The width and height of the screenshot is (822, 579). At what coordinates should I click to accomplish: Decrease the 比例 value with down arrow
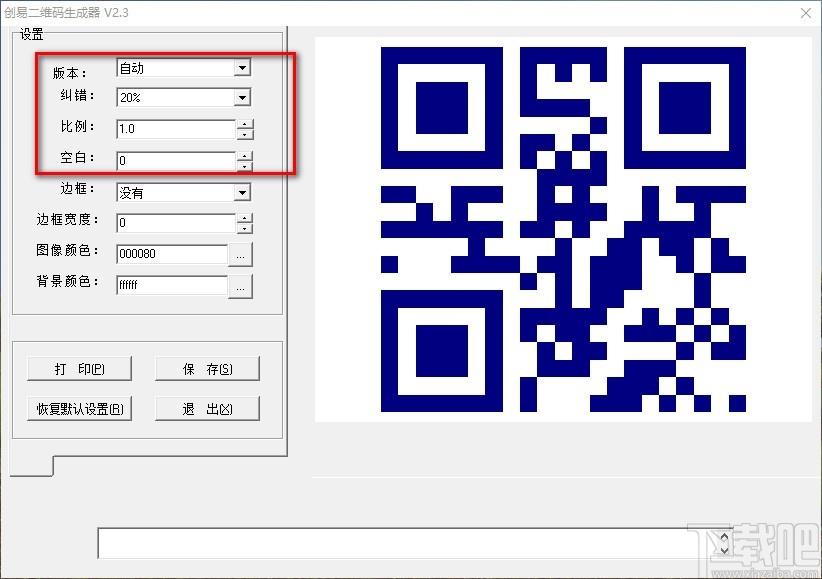click(x=245, y=134)
